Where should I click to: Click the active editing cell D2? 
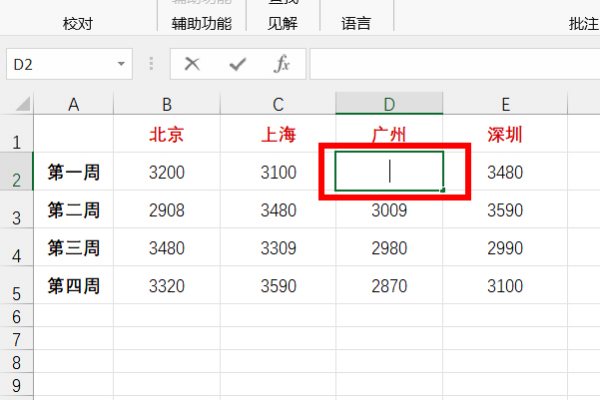click(389, 171)
